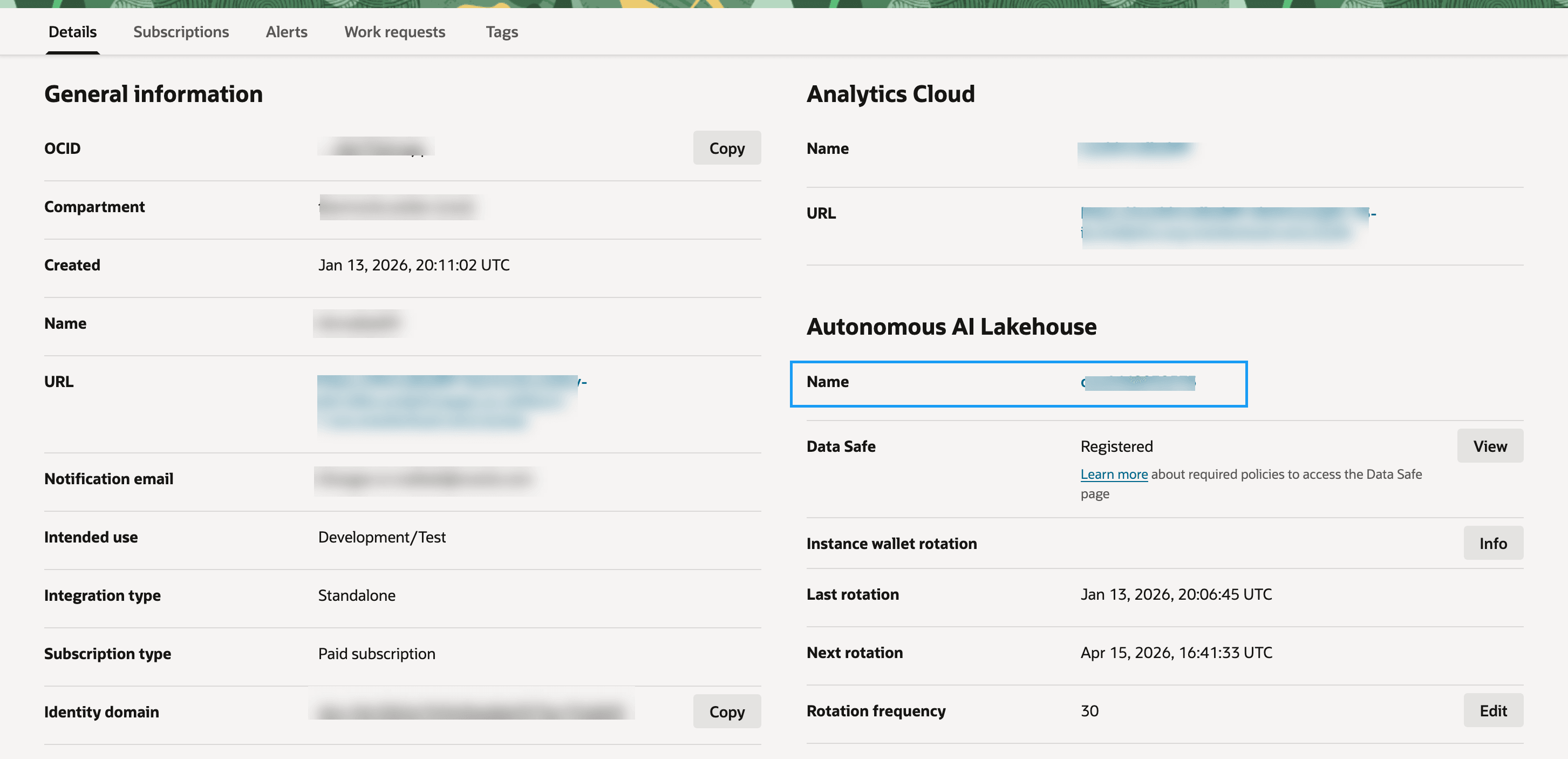The image size is (1568, 759).
Task: Click the Registered status for Data Safe
Action: pos(1116,446)
